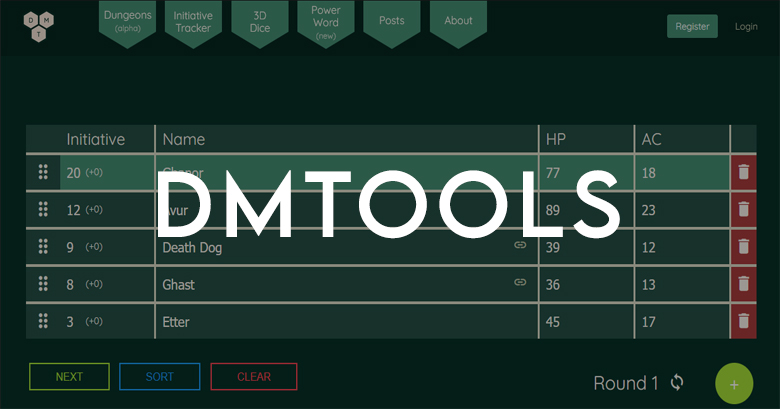Edit Death Dog AC value 12

(649, 247)
